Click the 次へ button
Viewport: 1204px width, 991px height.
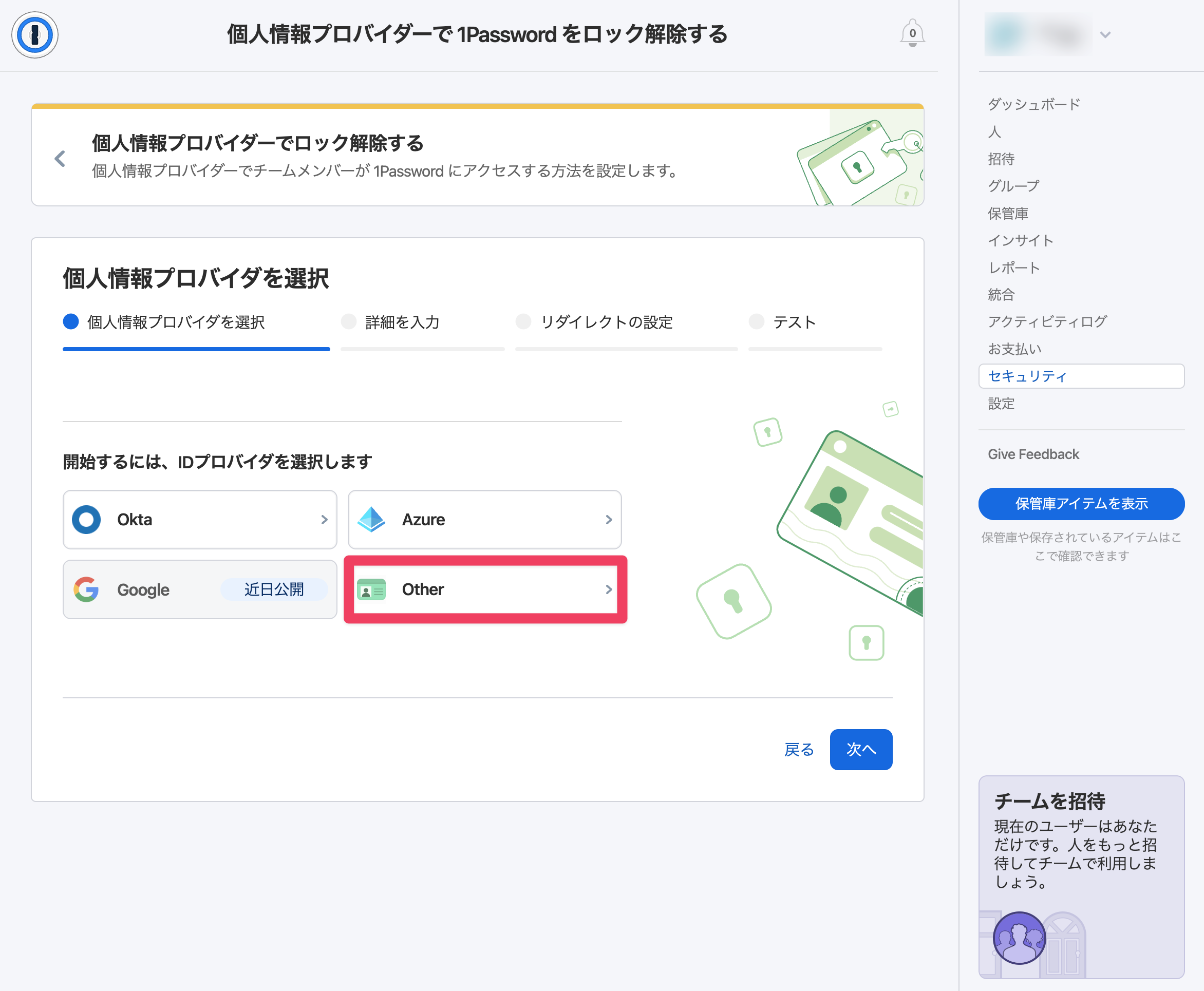[x=861, y=750]
